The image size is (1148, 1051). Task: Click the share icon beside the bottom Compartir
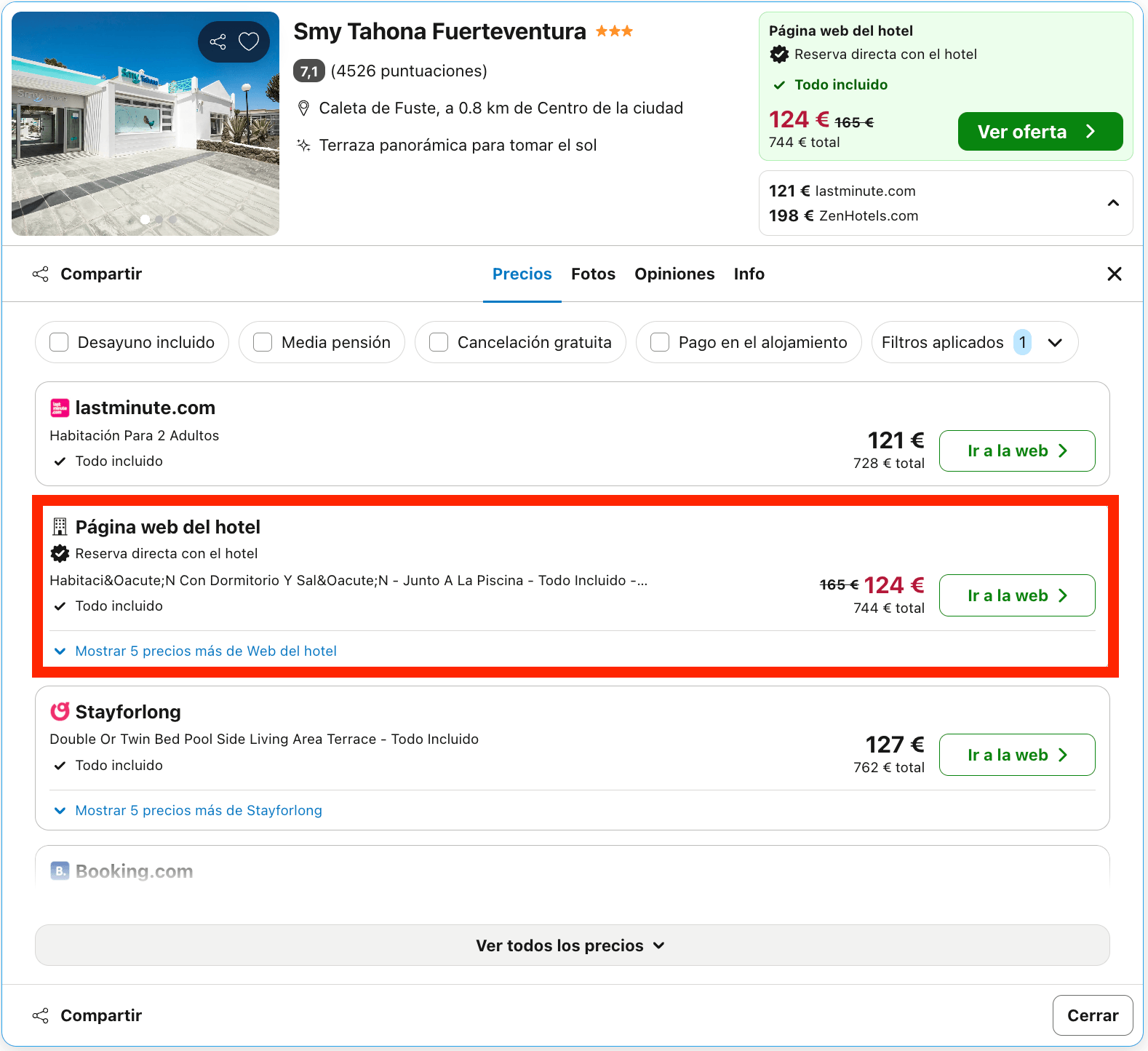point(41,1015)
